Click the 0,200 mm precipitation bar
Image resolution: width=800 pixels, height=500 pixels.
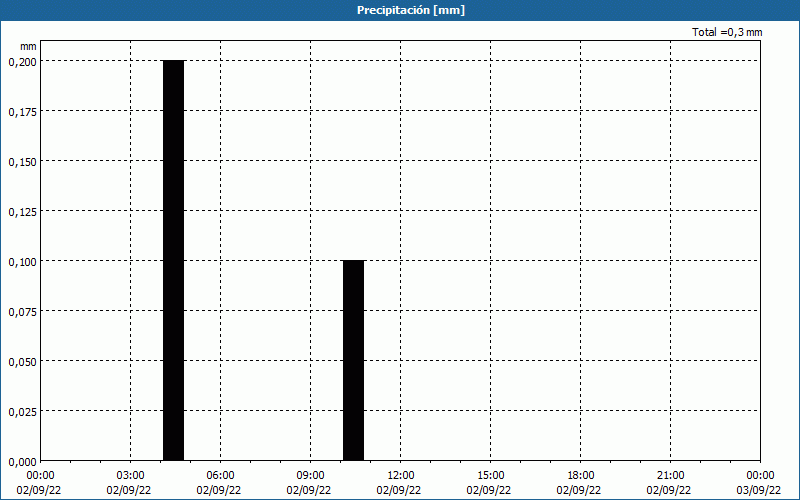pyautogui.click(x=173, y=260)
